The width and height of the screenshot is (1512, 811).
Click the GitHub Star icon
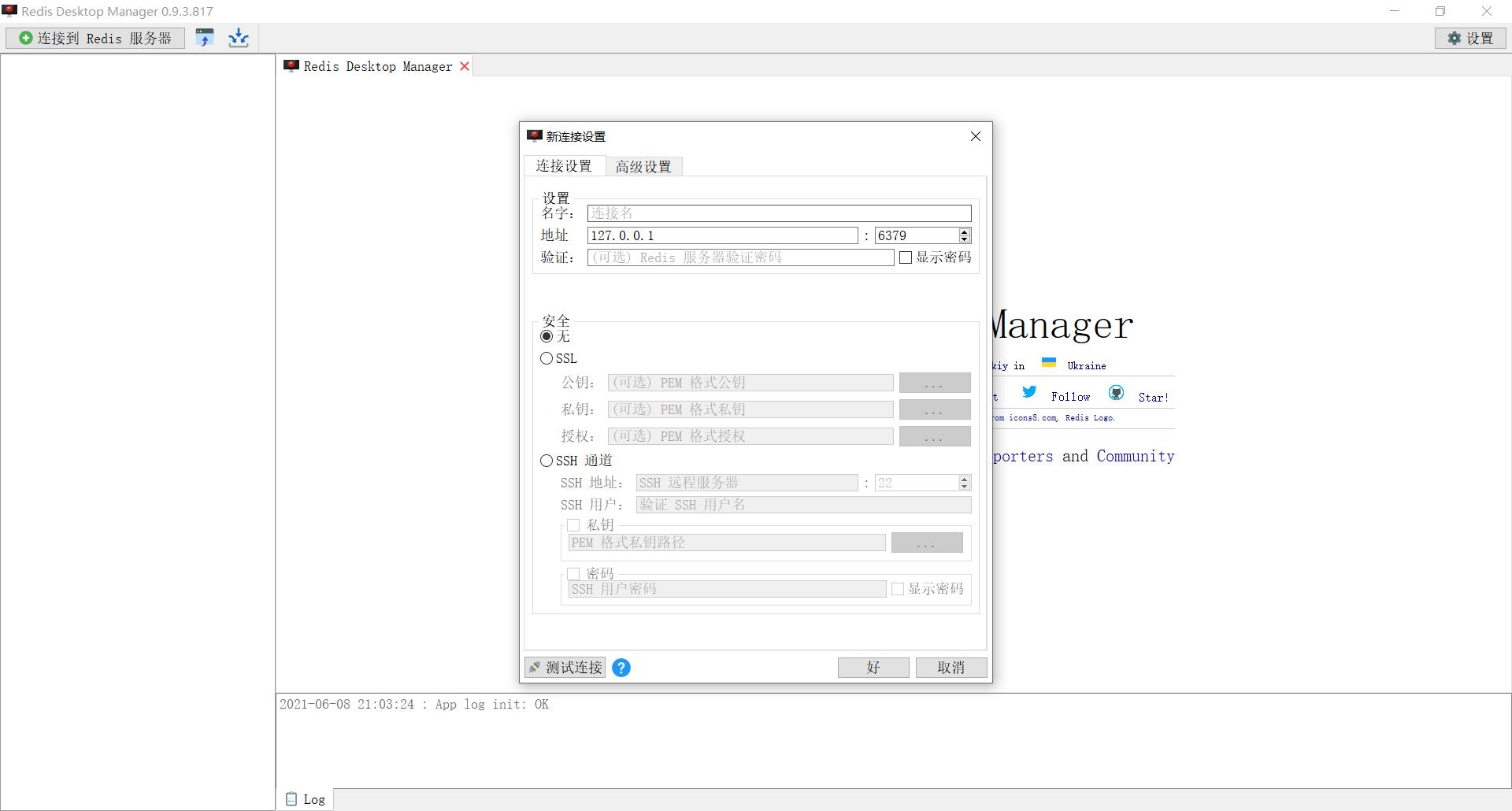coord(1116,392)
